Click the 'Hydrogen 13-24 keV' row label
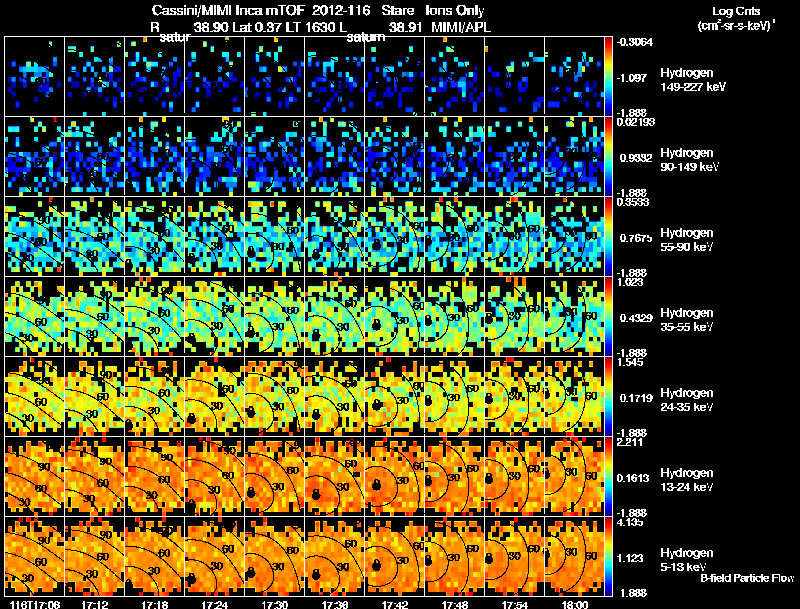This screenshot has height=609, width=800. click(x=687, y=480)
